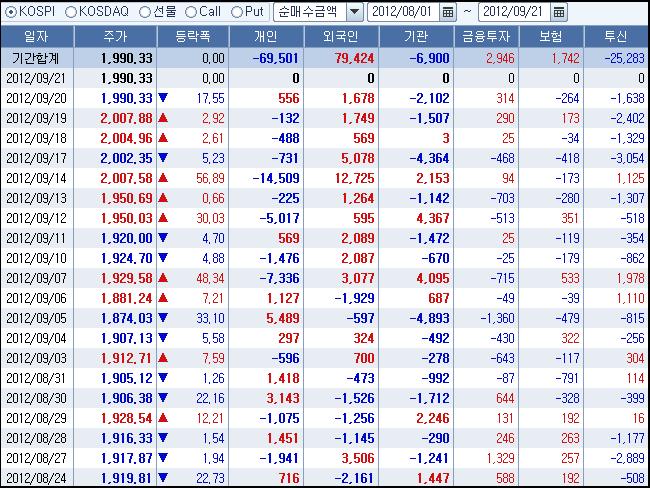Click the up arrow in 2012/09/07 row

pyautogui.click(x=163, y=278)
